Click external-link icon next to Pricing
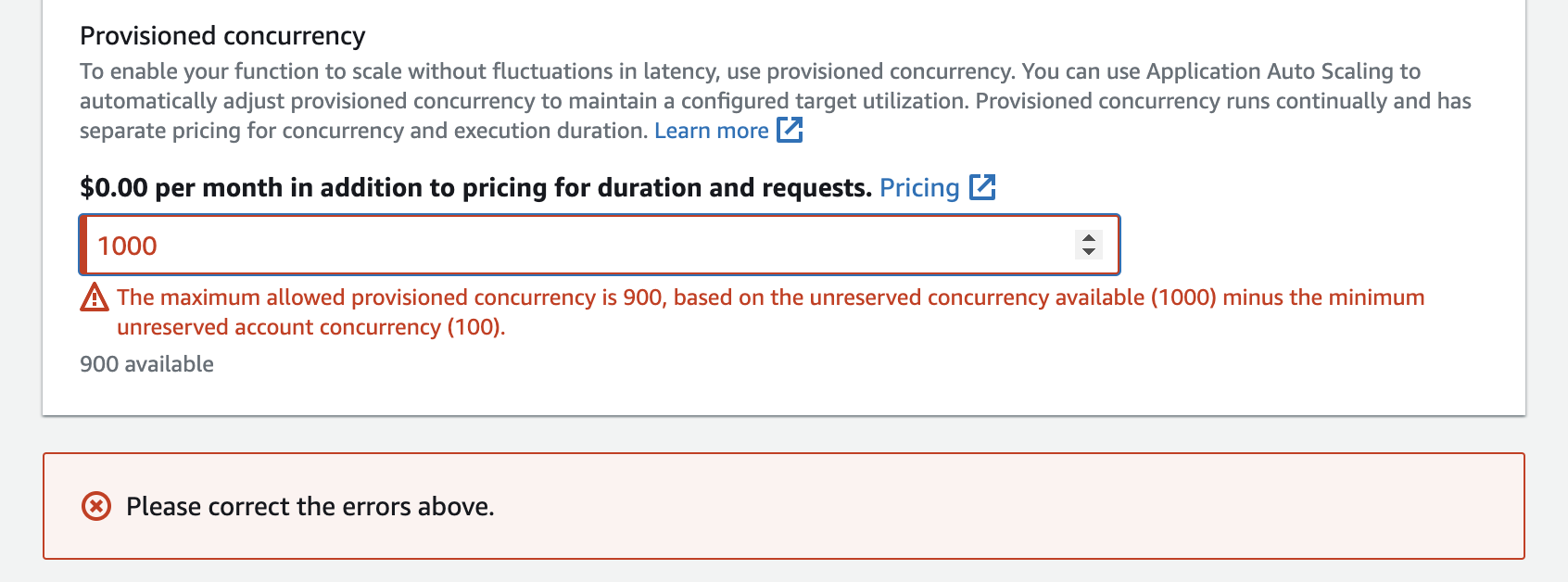Image resolution: width=1568 pixels, height=582 pixels. point(982,187)
